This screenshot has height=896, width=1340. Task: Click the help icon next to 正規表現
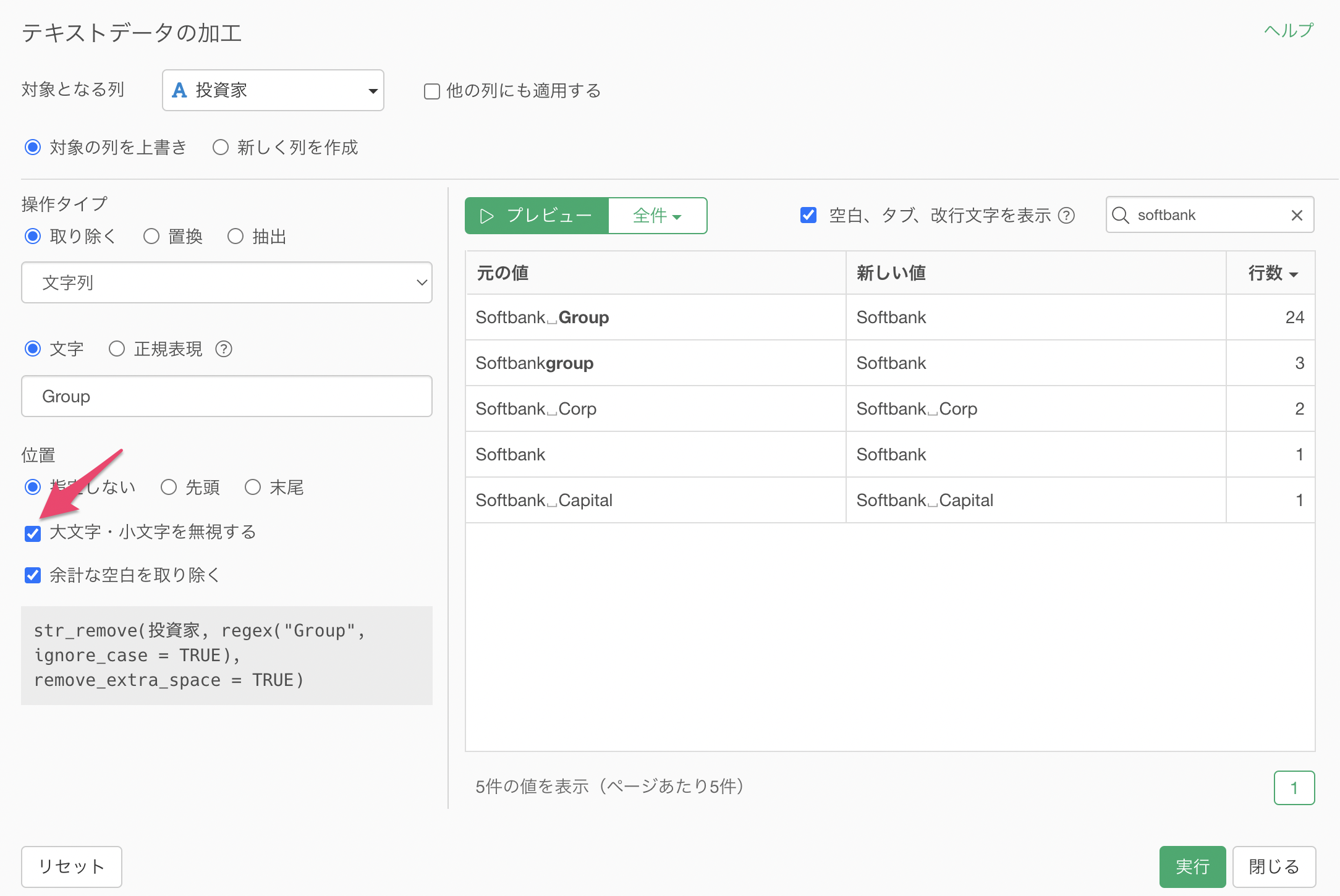tap(224, 349)
